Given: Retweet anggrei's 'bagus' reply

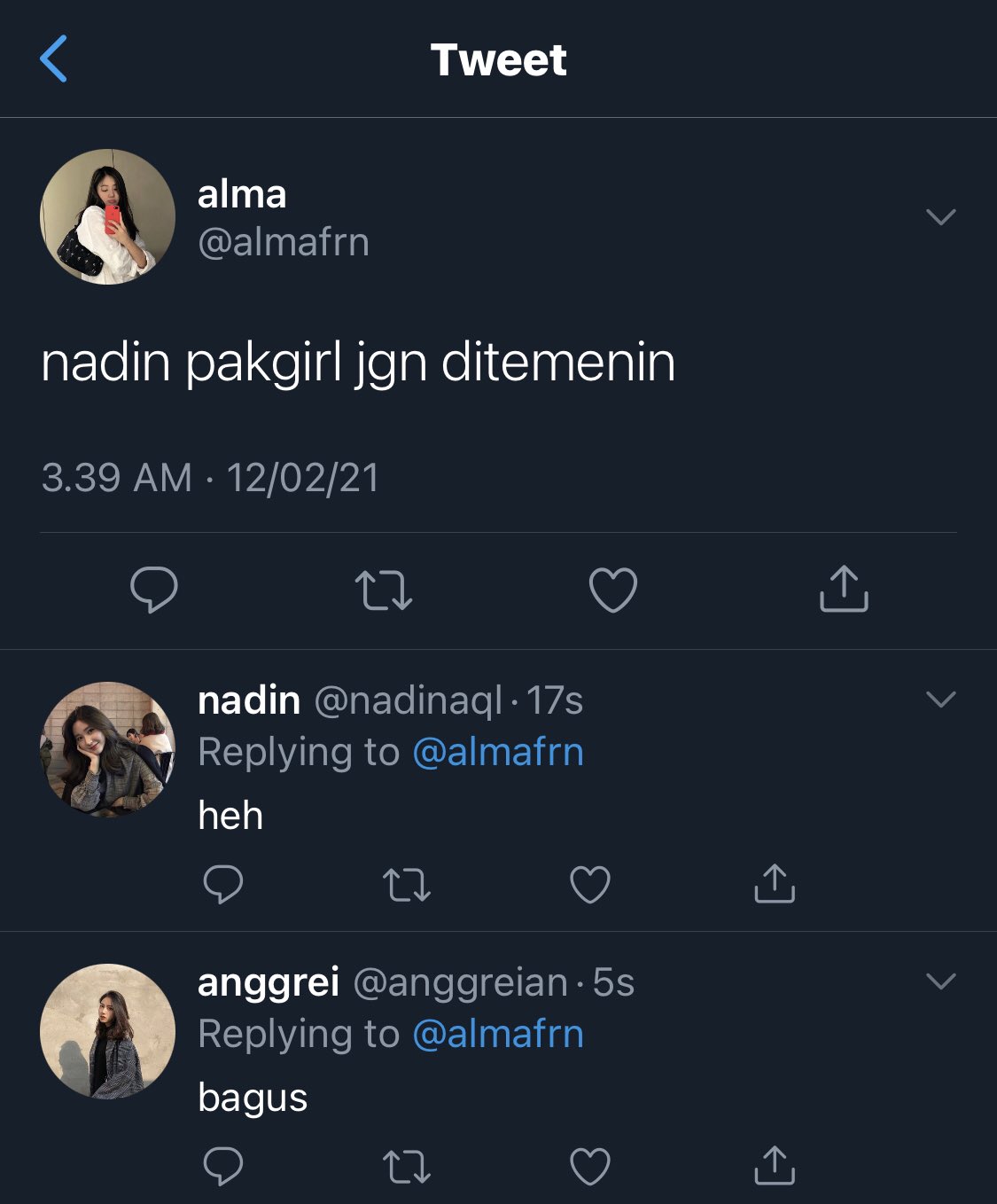Looking at the screenshot, I should pyautogui.click(x=407, y=1167).
